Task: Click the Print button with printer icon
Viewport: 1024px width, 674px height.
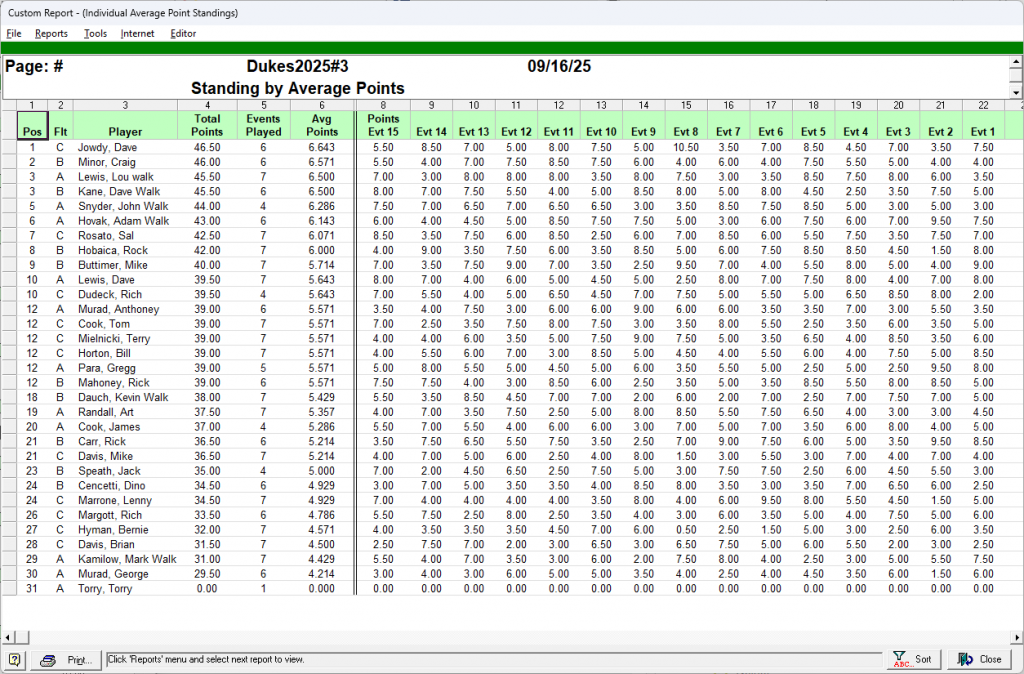Action: (x=66, y=660)
